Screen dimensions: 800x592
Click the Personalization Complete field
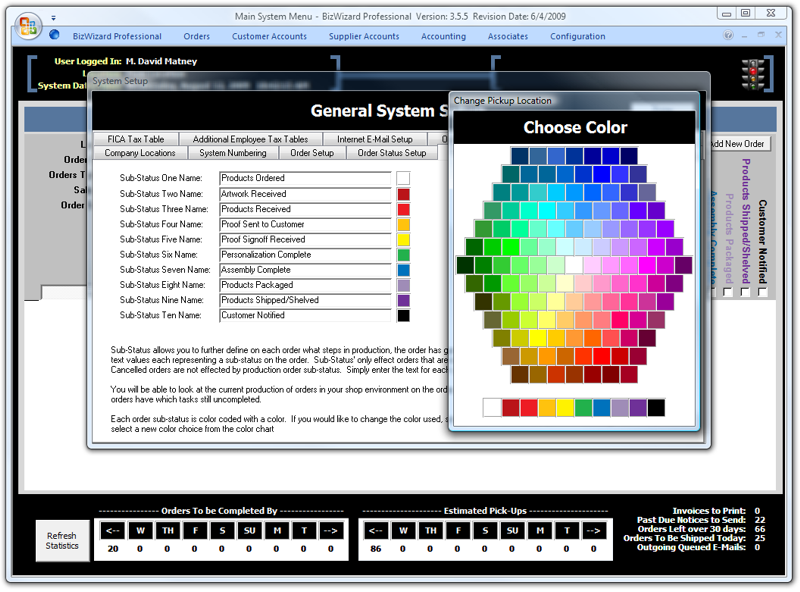click(305, 255)
